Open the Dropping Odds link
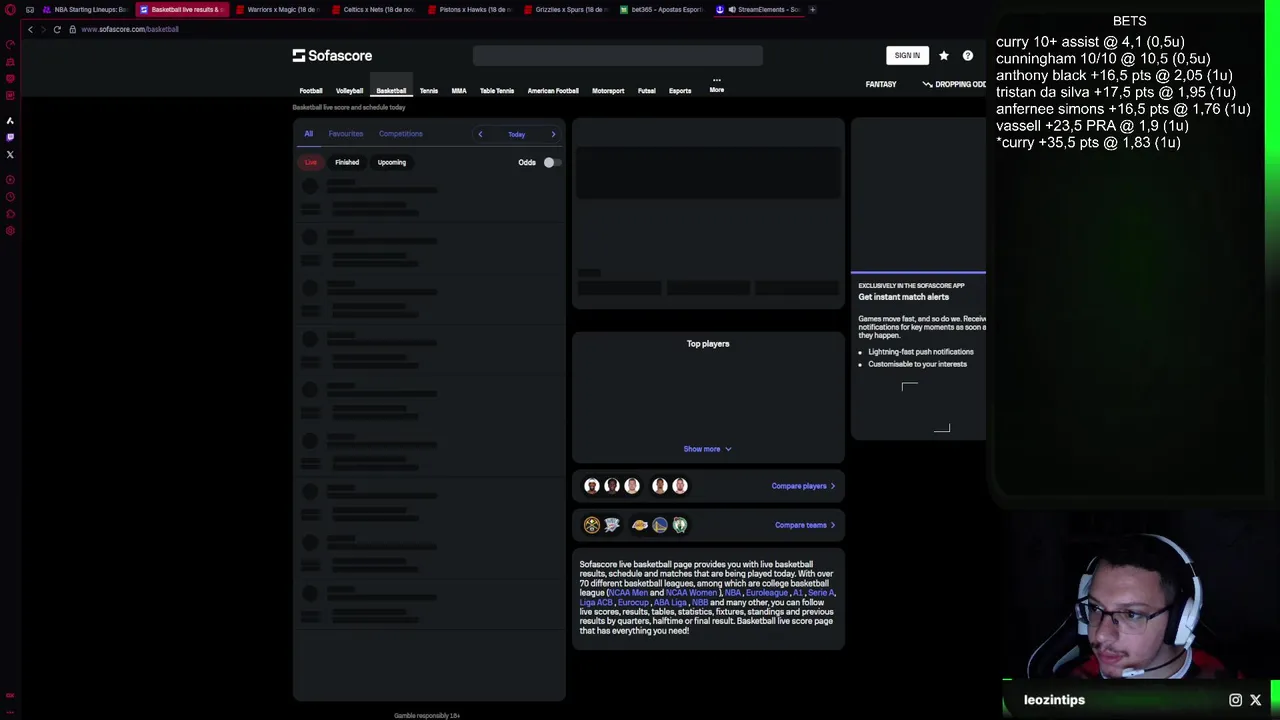 point(954,85)
